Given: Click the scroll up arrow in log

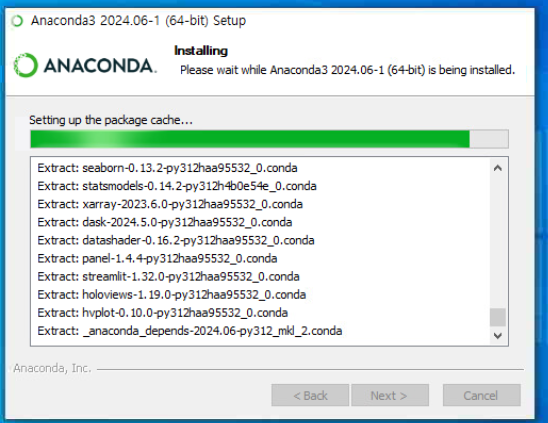Looking at the screenshot, I should coord(498,168).
